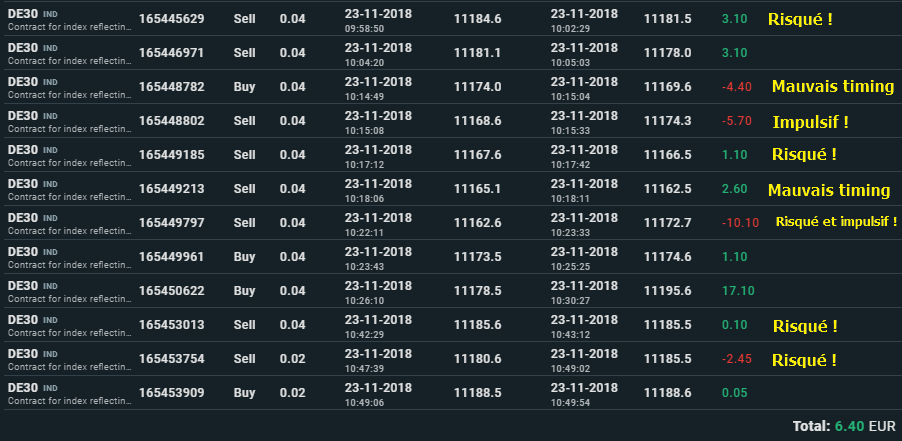Click the "Risqué et impulsif !" note

tap(836, 222)
